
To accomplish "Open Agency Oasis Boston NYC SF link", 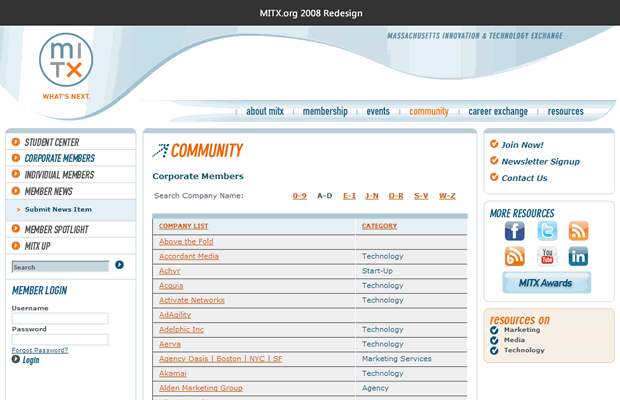I will click(220, 358).
